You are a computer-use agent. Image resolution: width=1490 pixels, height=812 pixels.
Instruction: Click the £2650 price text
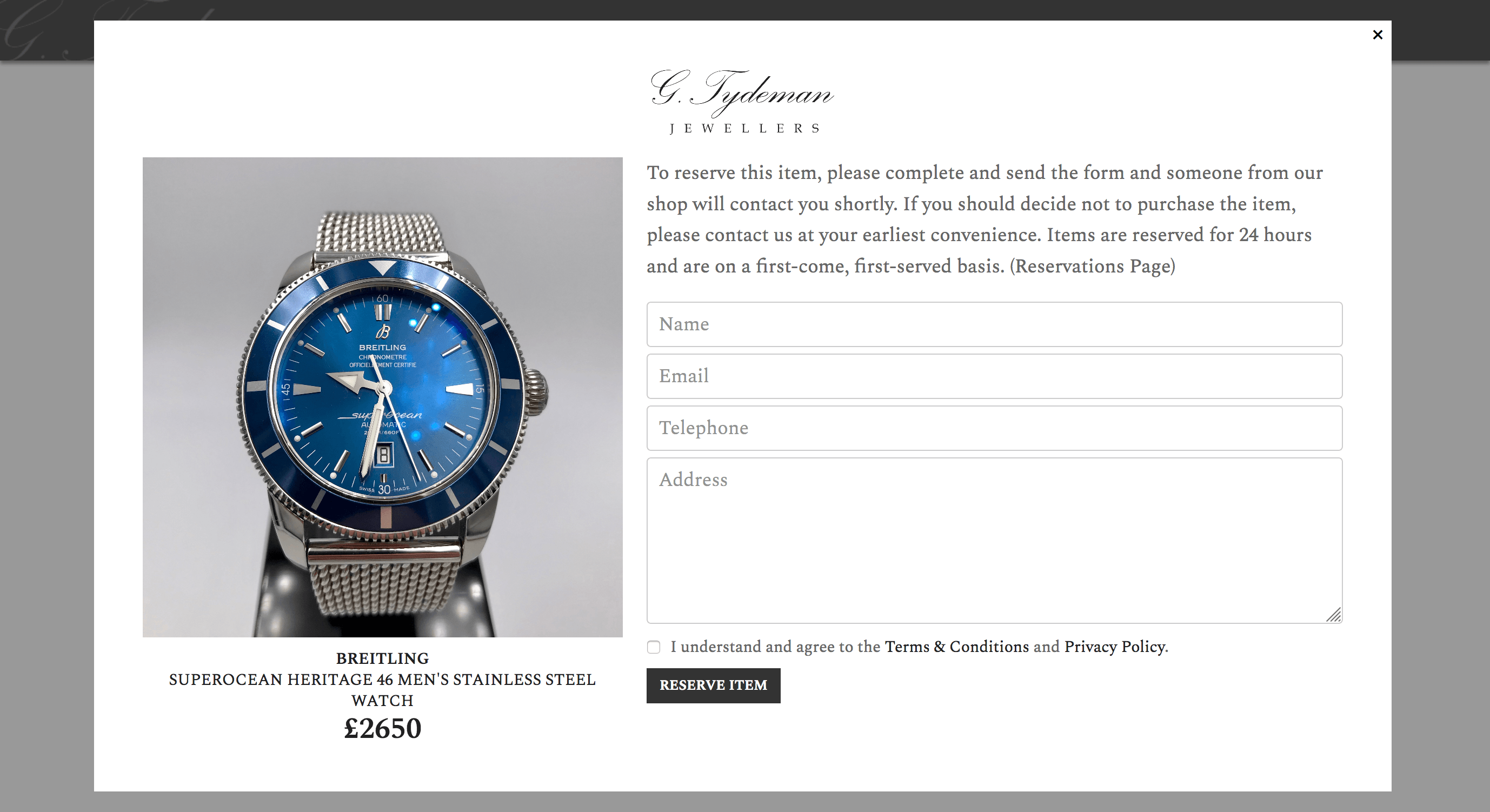382,728
